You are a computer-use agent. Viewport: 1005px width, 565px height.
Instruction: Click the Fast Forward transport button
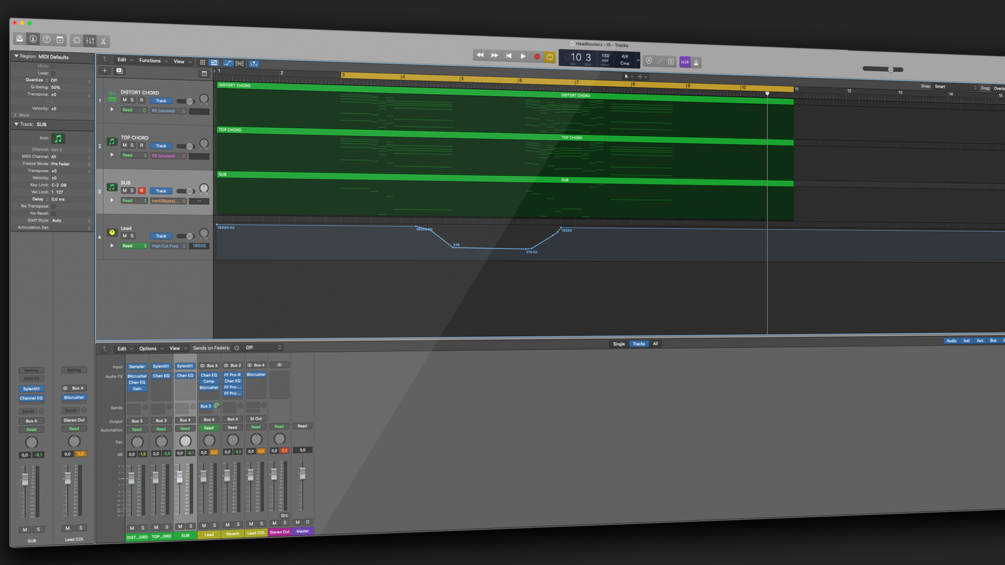[494, 56]
